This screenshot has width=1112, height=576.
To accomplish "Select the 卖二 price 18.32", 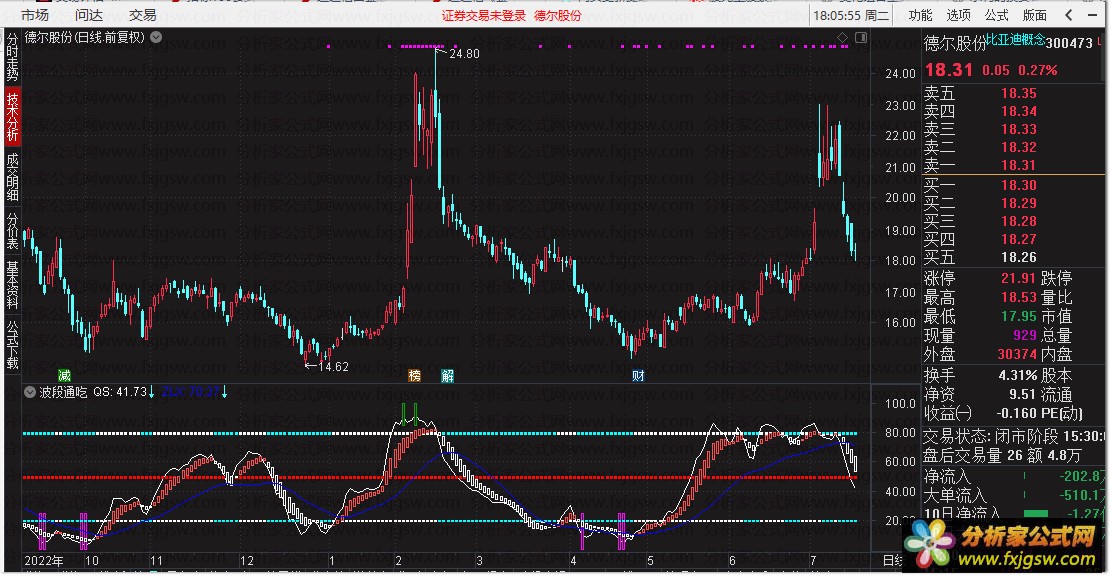I will pyautogui.click(x=1018, y=147).
